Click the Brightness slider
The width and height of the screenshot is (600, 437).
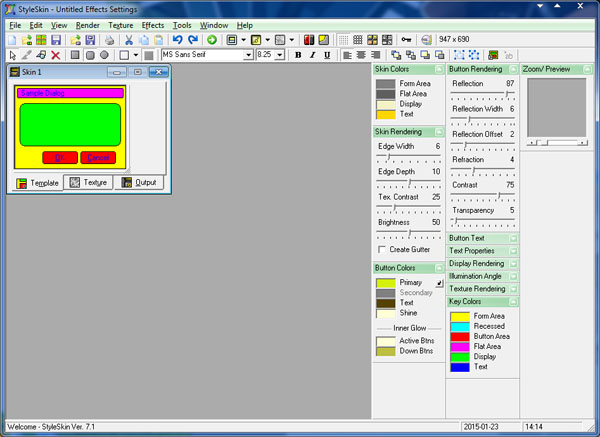pos(408,234)
